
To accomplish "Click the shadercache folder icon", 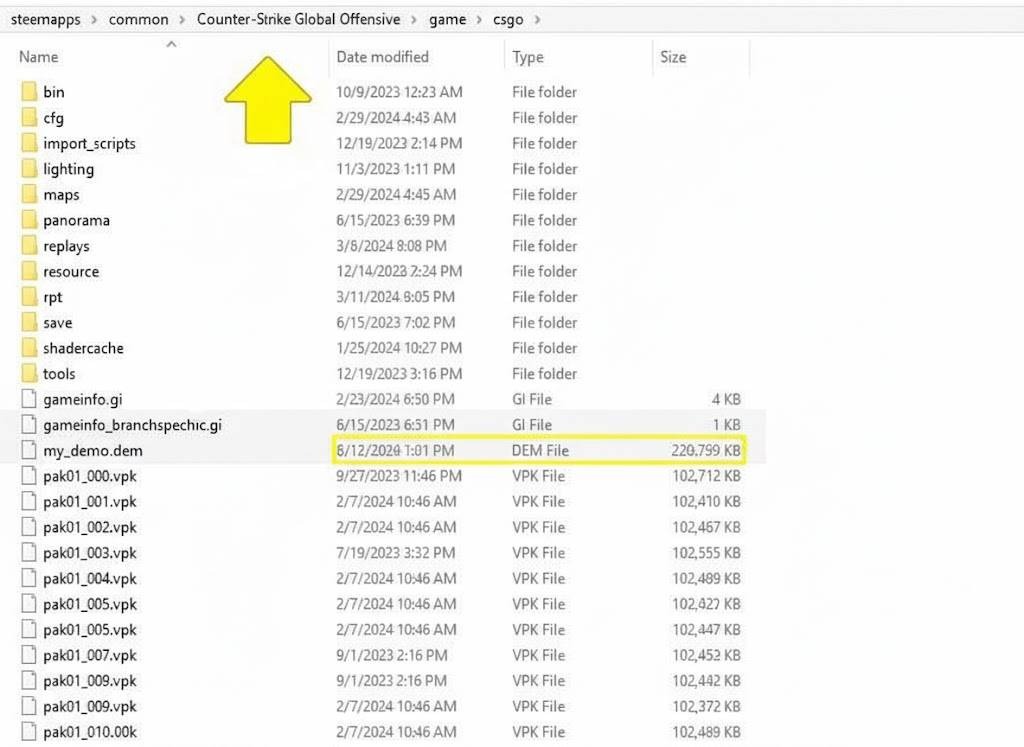I will (27, 348).
